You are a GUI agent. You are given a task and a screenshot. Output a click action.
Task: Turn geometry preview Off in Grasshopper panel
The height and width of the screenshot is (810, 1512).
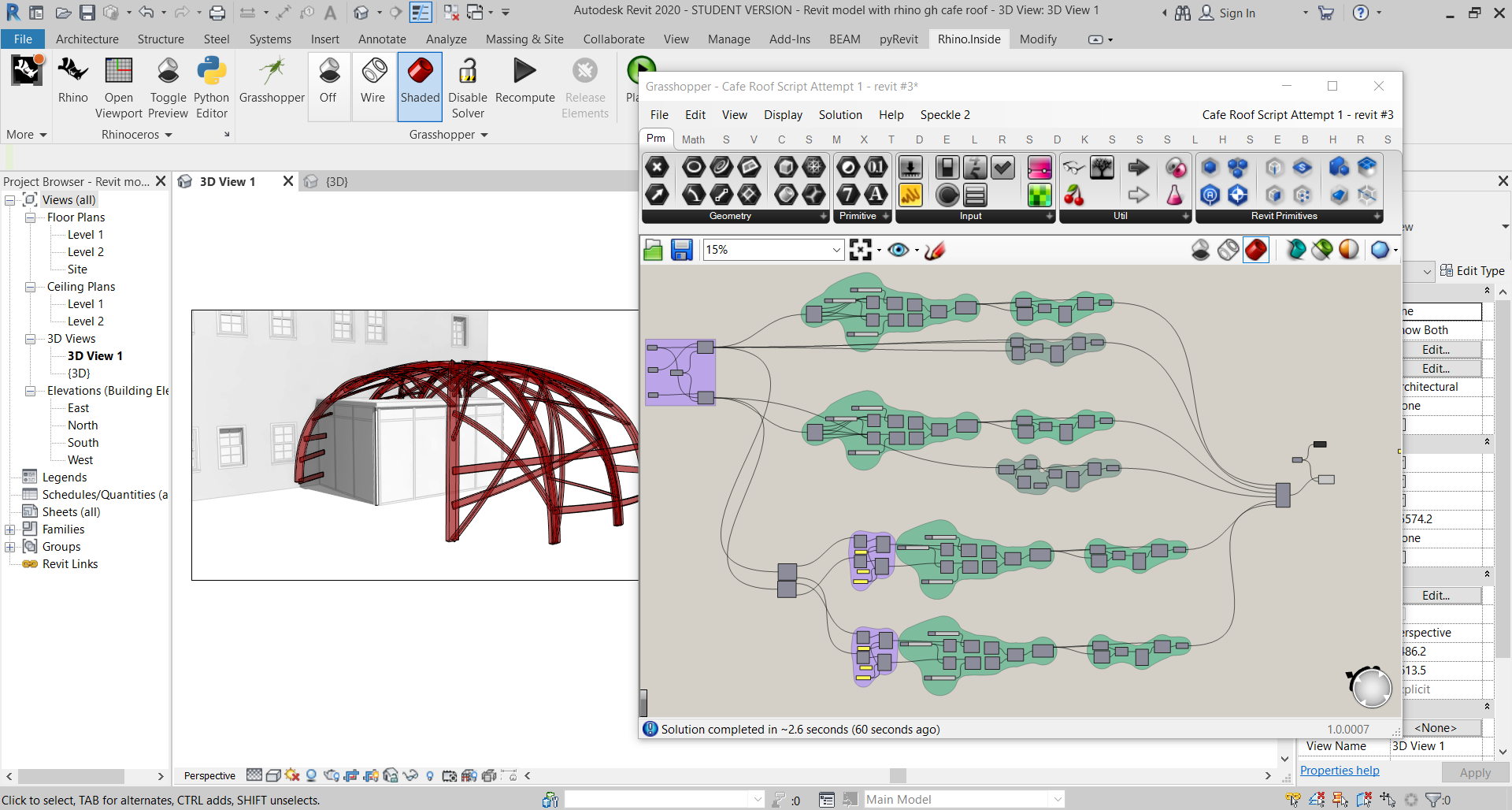pos(328,85)
